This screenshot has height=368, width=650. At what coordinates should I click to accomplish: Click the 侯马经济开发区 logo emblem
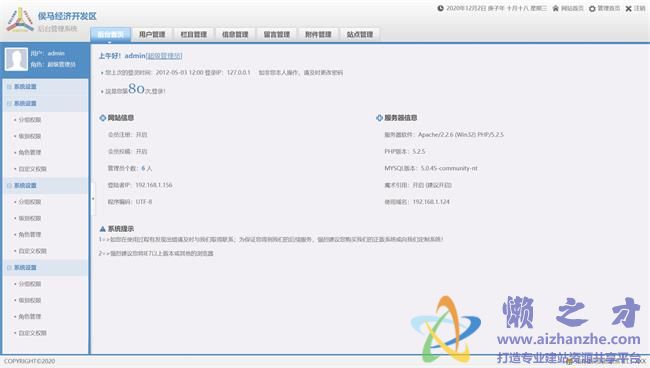click(x=19, y=20)
